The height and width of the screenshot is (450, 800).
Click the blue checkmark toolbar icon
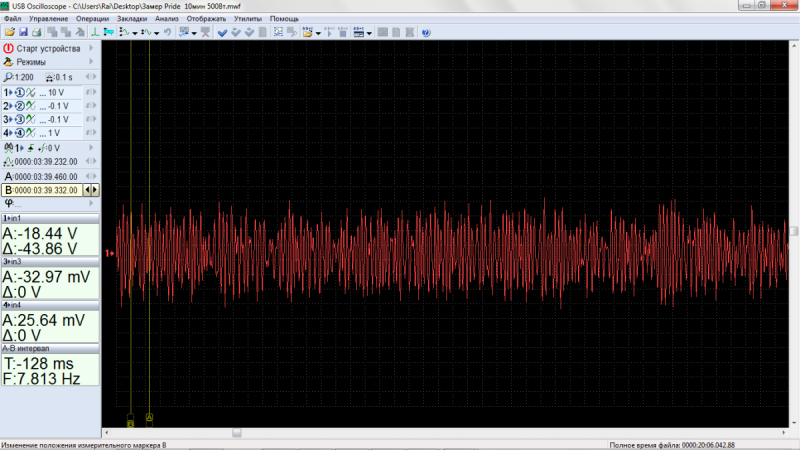(222, 32)
